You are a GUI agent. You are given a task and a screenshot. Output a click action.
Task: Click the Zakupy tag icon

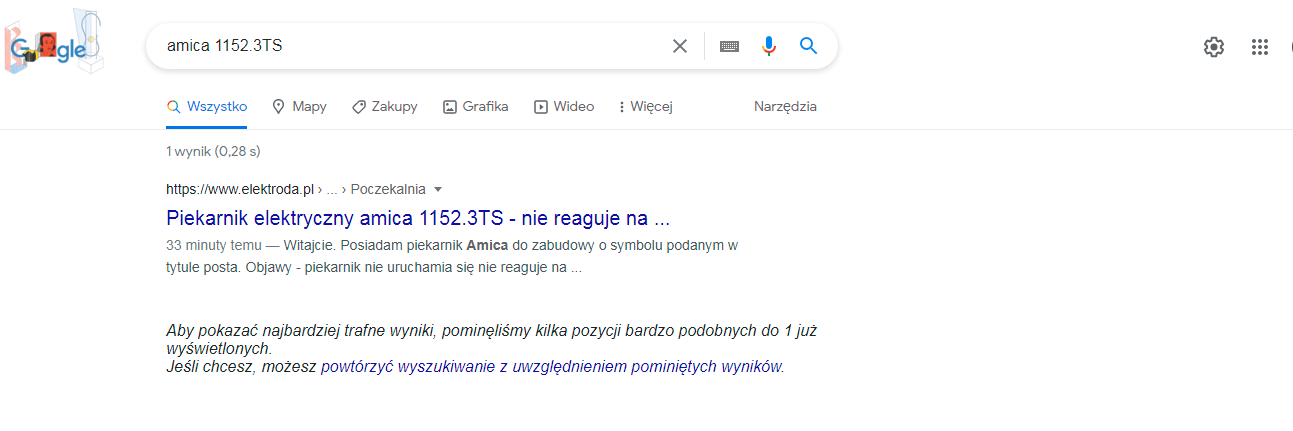coord(358,106)
